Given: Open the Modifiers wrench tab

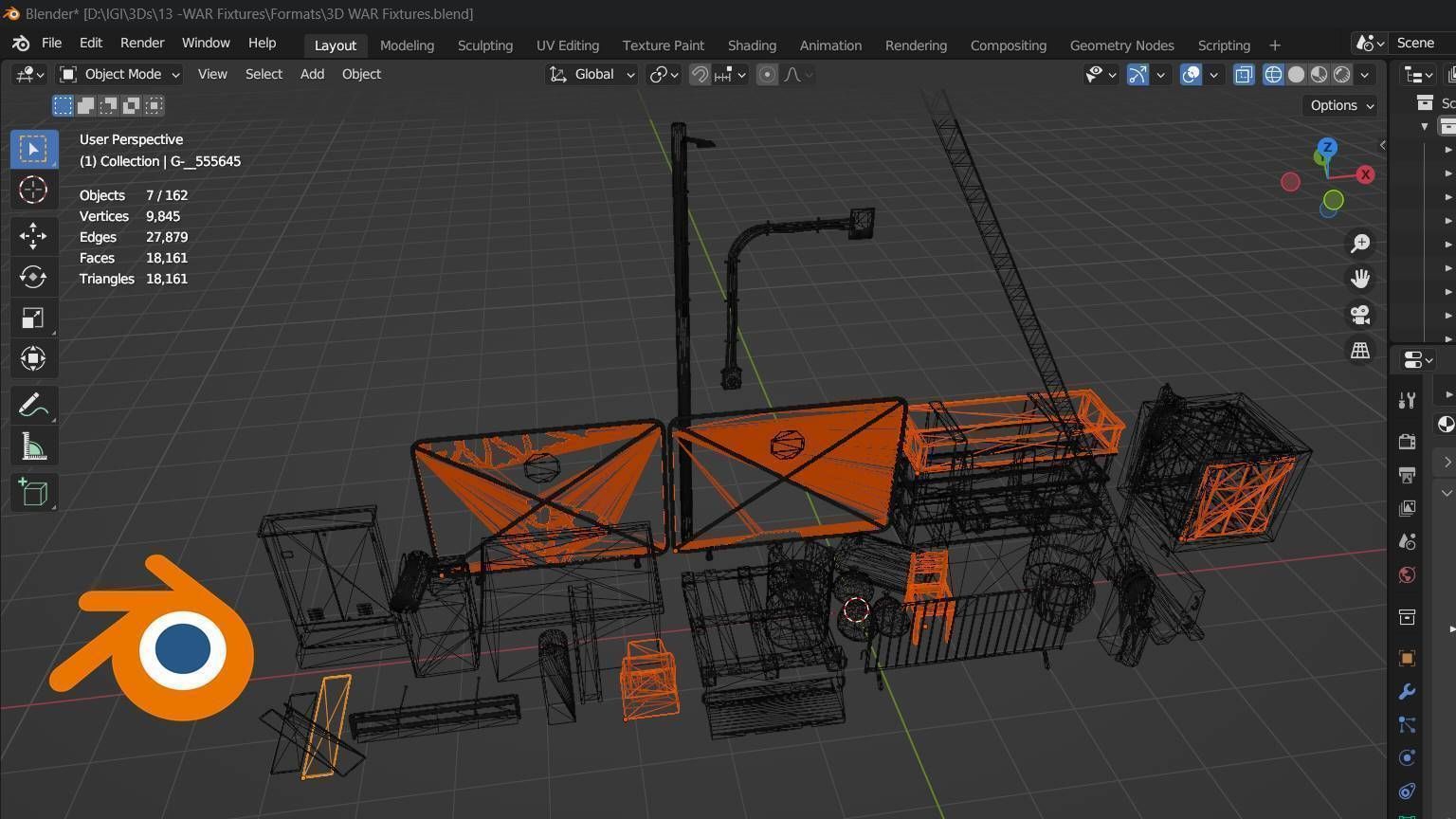Looking at the screenshot, I should 1407,692.
